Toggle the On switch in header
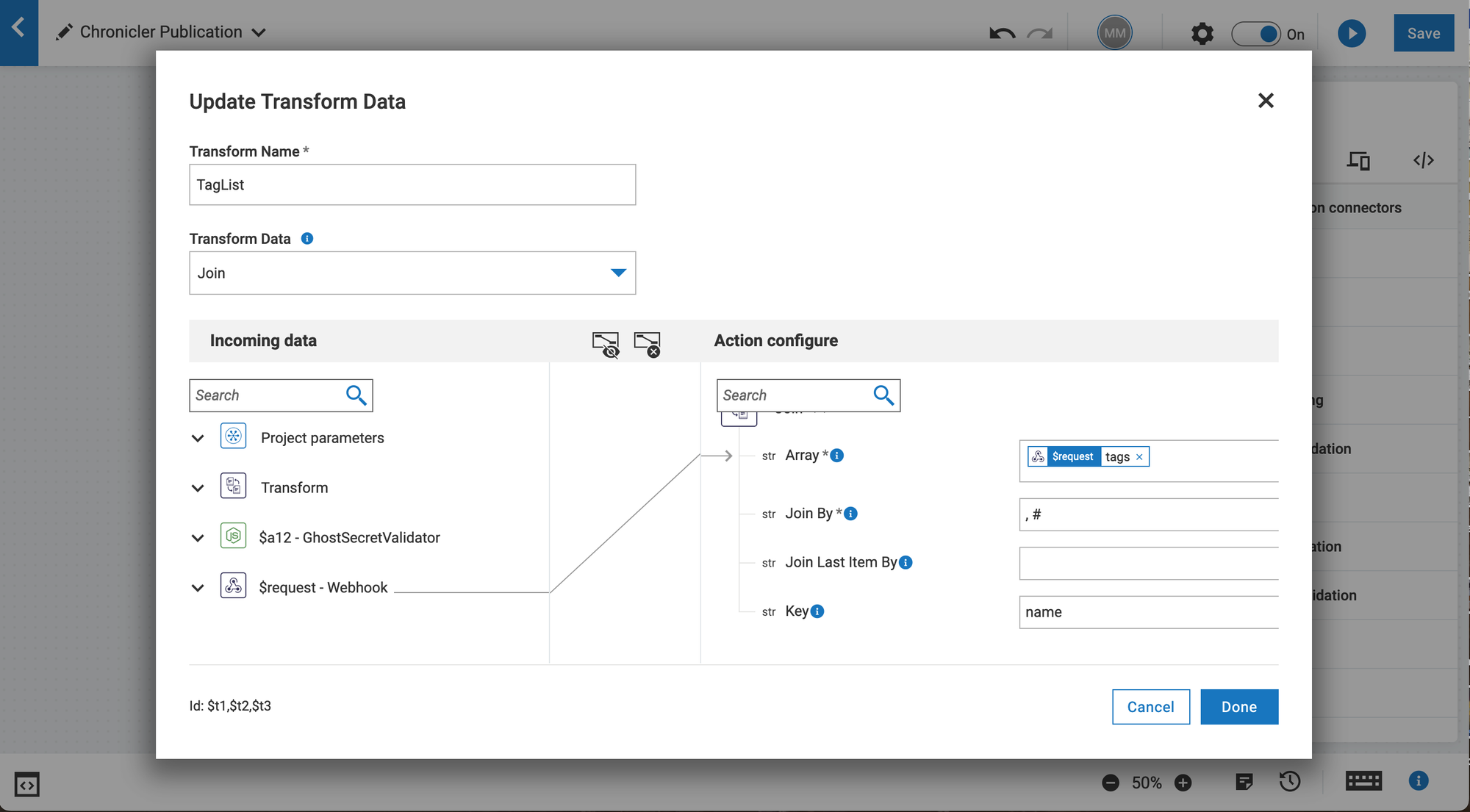 (1257, 34)
